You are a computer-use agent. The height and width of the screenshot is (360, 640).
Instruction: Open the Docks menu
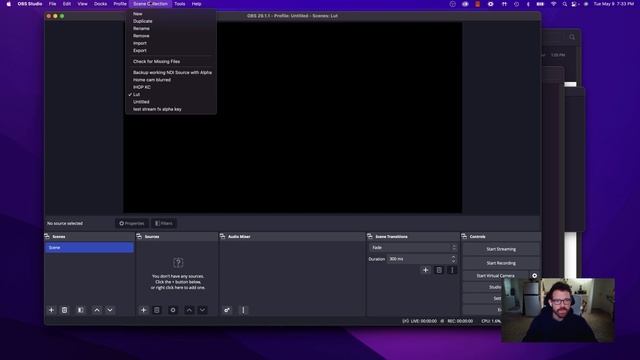point(100,4)
